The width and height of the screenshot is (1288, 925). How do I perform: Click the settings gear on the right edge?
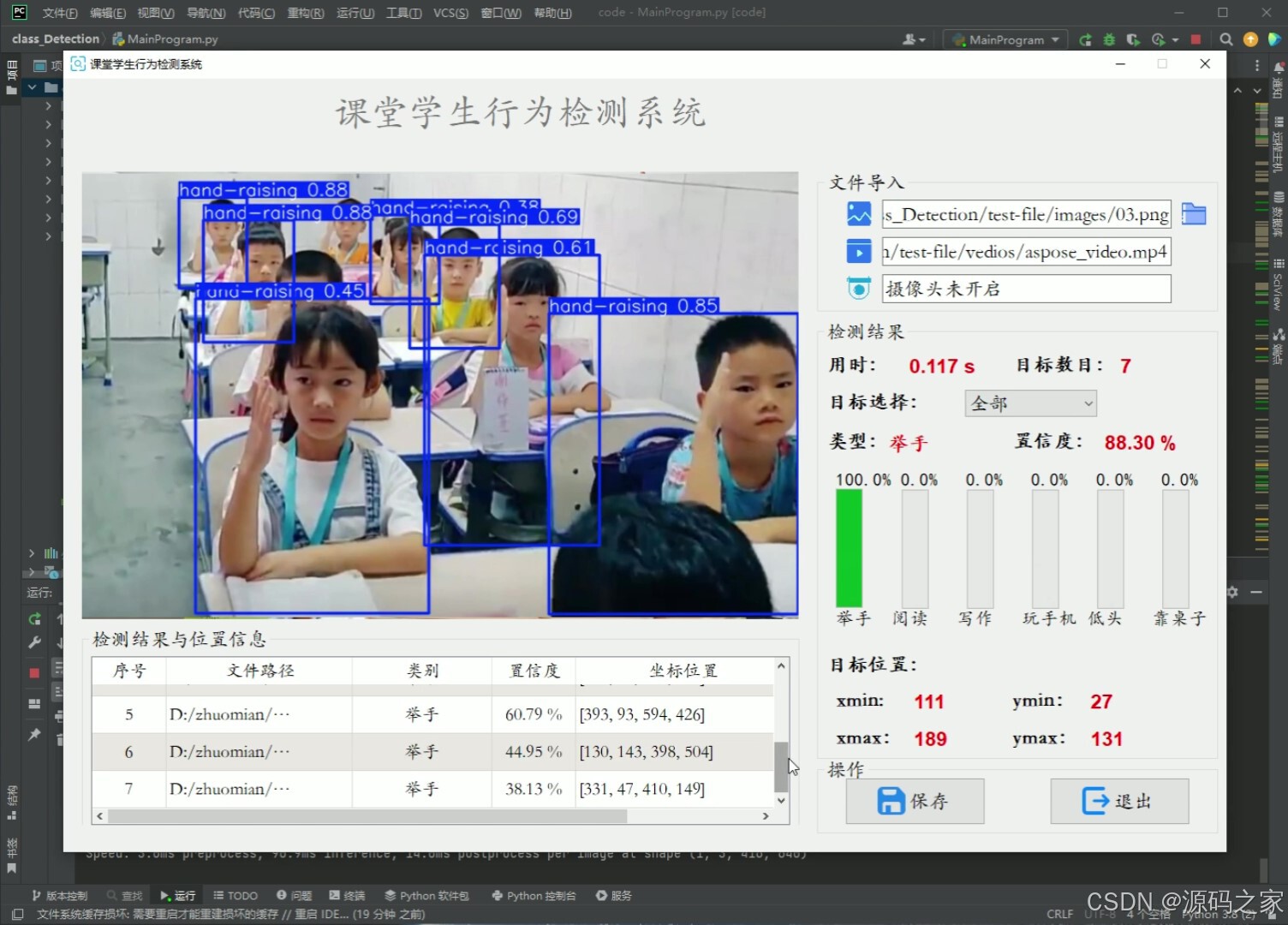(1231, 591)
